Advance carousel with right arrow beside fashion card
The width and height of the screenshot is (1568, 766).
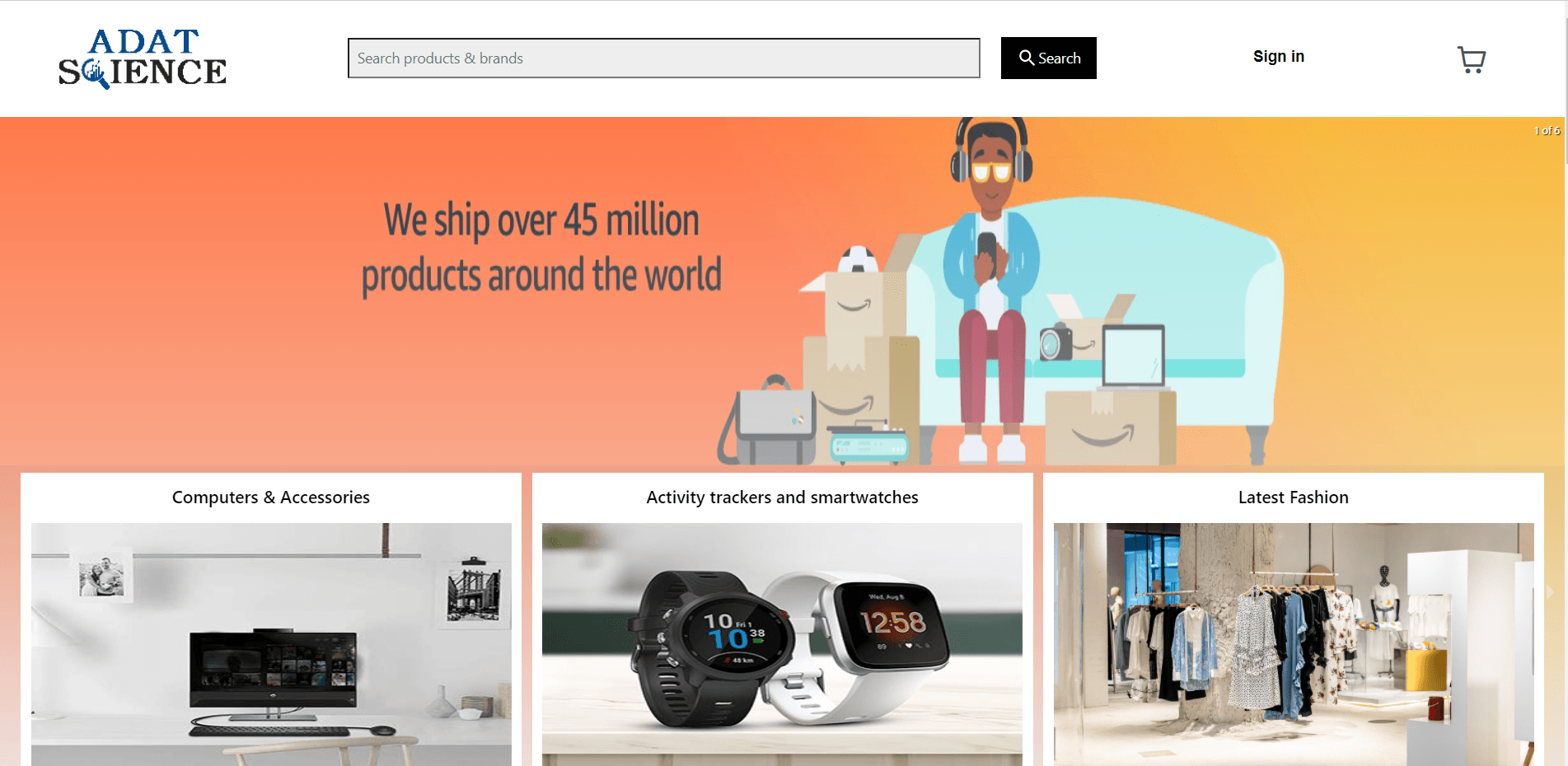coord(1550,592)
